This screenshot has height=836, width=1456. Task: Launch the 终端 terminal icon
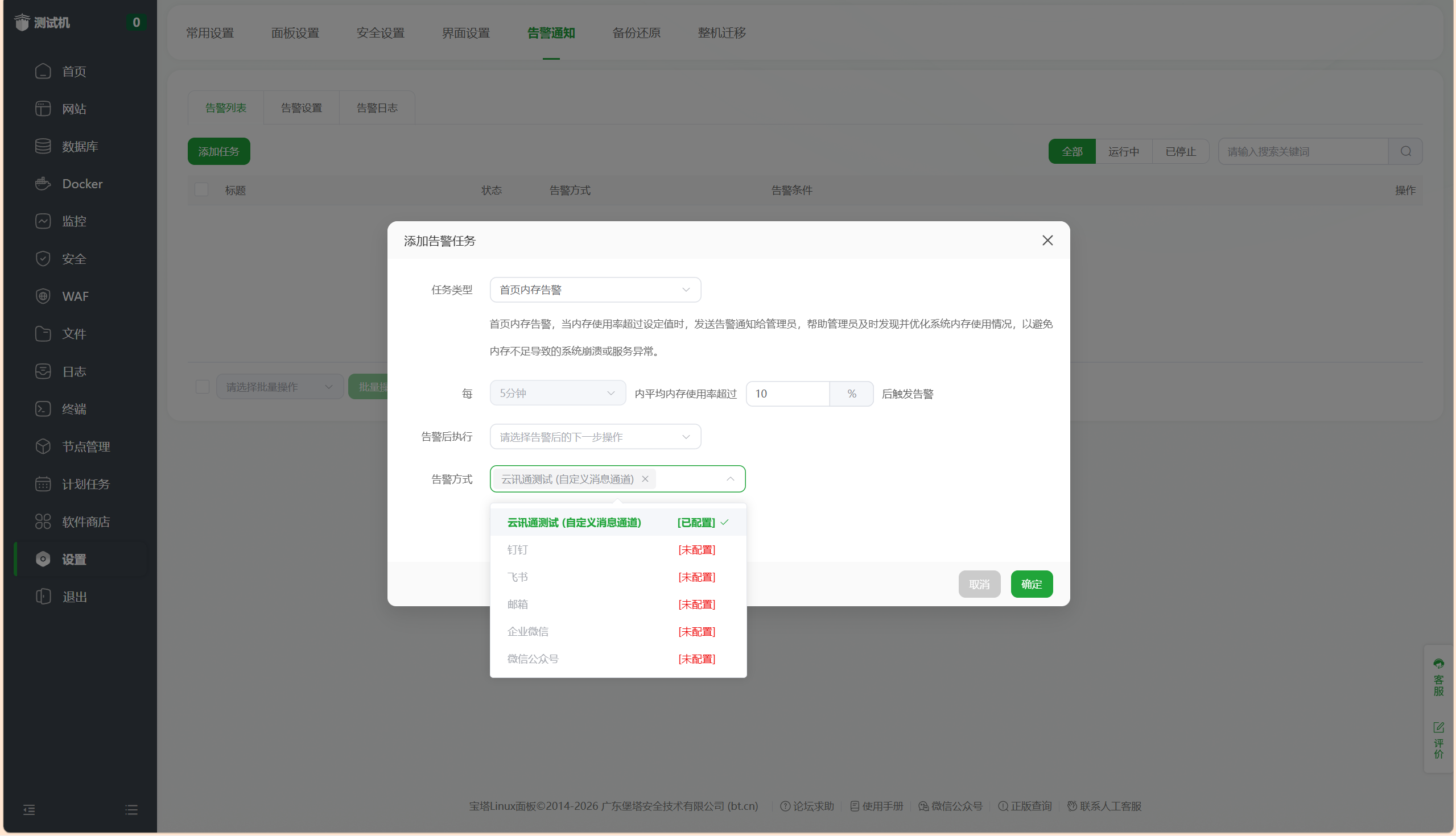click(x=43, y=409)
